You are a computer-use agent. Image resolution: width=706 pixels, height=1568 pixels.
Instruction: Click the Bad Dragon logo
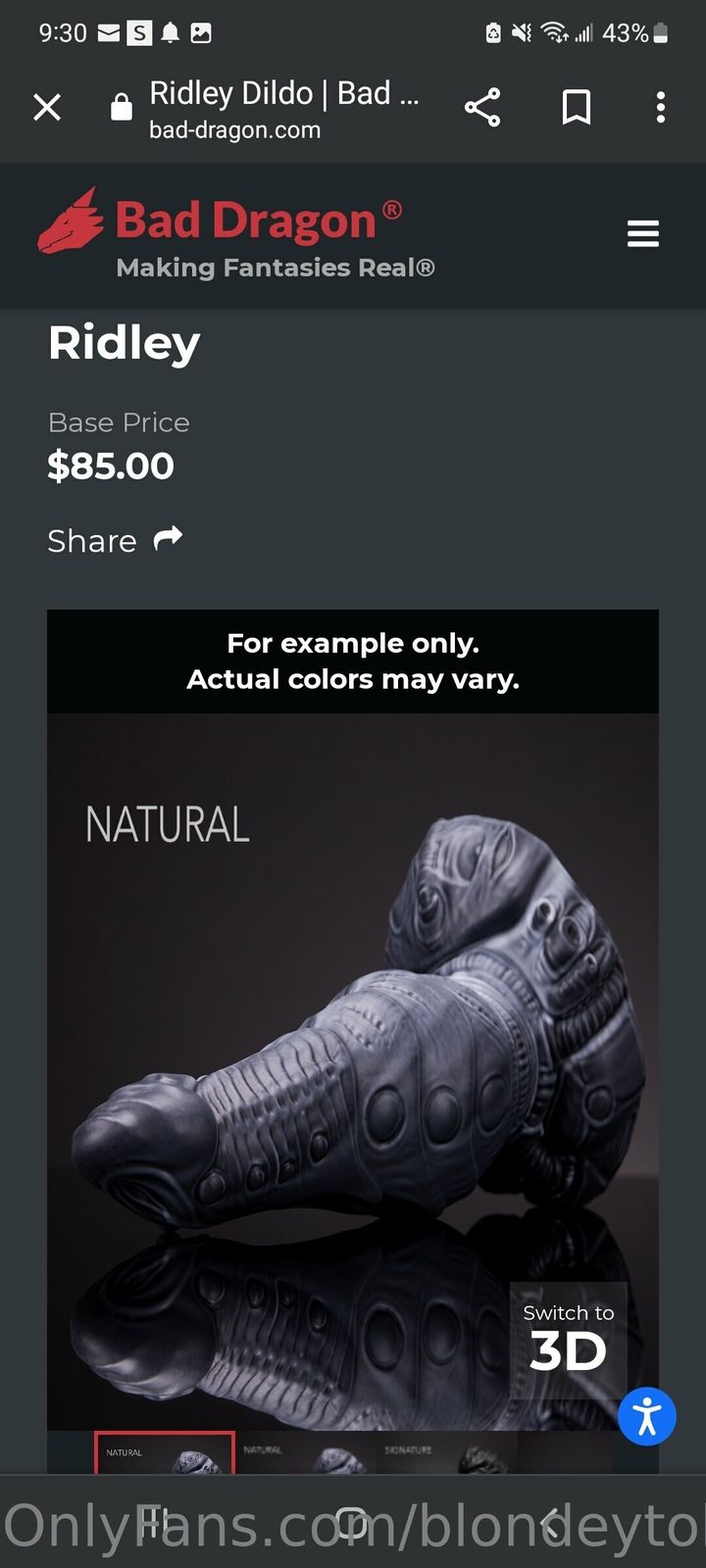point(236,233)
